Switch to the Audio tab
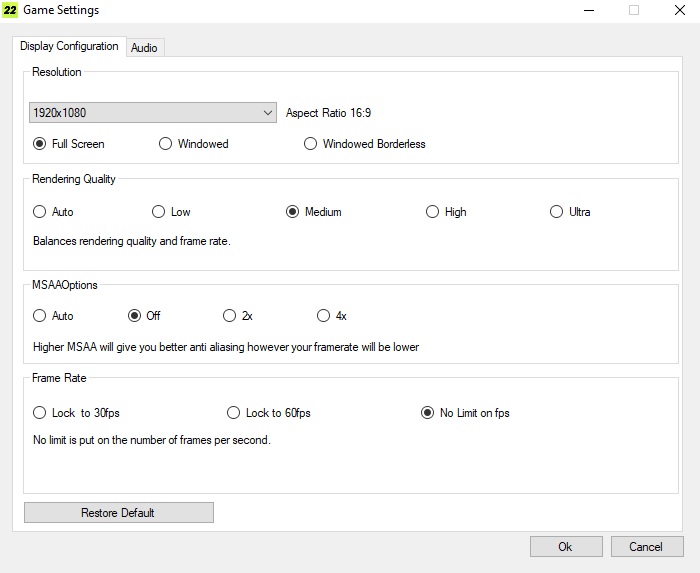This screenshot has height=573, width=700. (x=144, y=47)
